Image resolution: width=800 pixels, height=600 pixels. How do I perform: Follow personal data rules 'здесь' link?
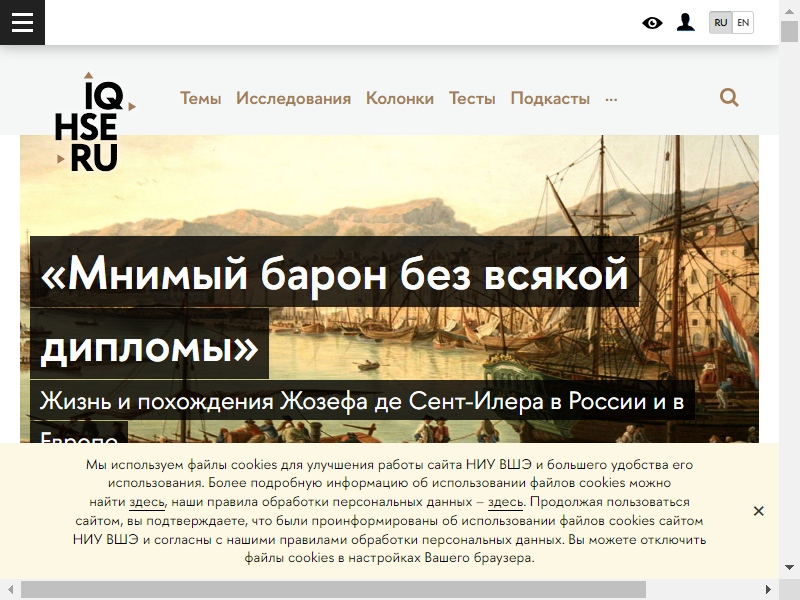point(506,502)
